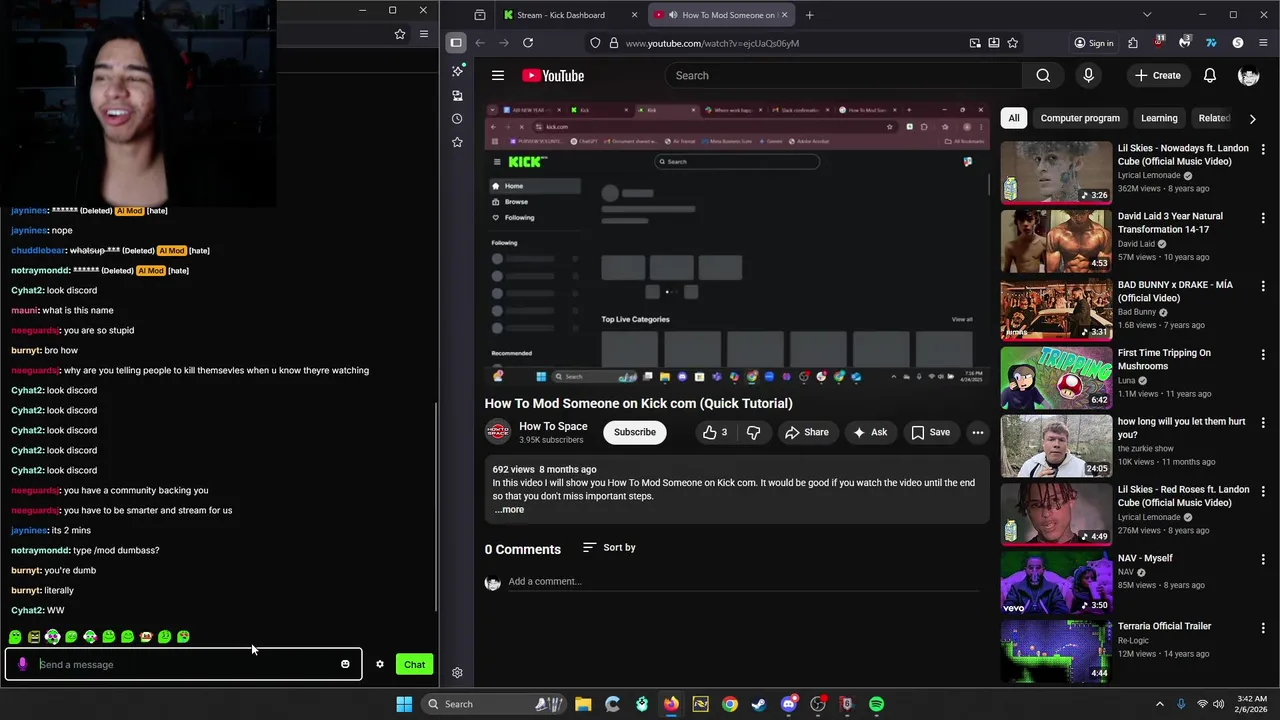This screenshot has height=720, width=1280.
Task: Start YouTube voice search with microphone
Action: pyautogui.click(x=1089, y=75)
